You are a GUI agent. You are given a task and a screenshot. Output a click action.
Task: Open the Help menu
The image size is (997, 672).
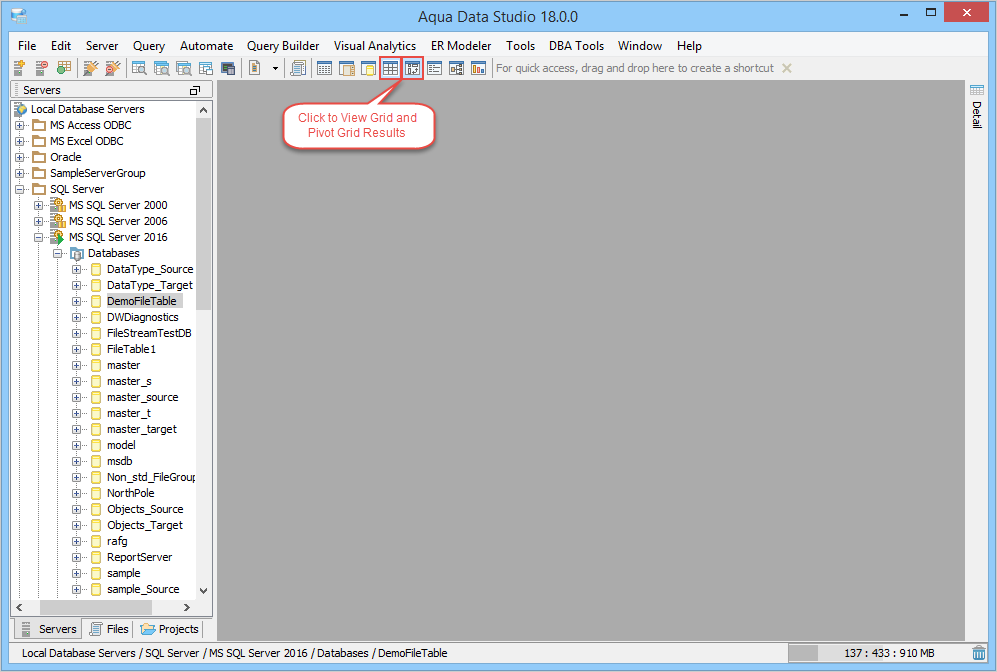coord(689,46)
